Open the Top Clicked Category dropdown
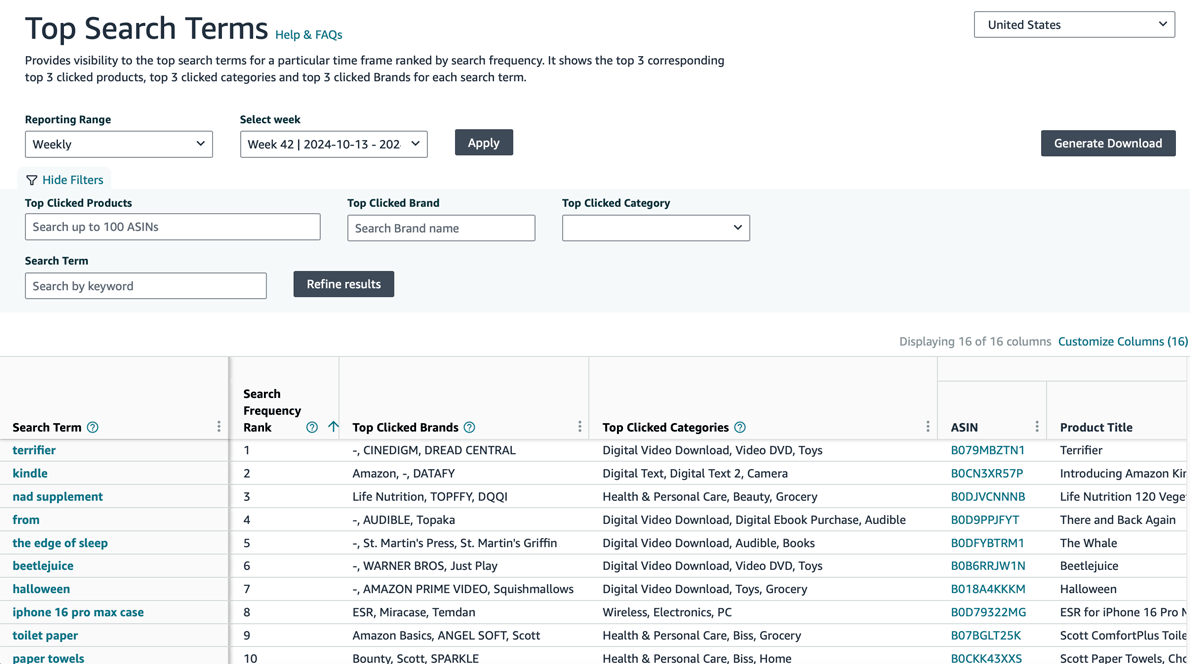Screen dimensions: 1190x664 click(x=655, y=228)
